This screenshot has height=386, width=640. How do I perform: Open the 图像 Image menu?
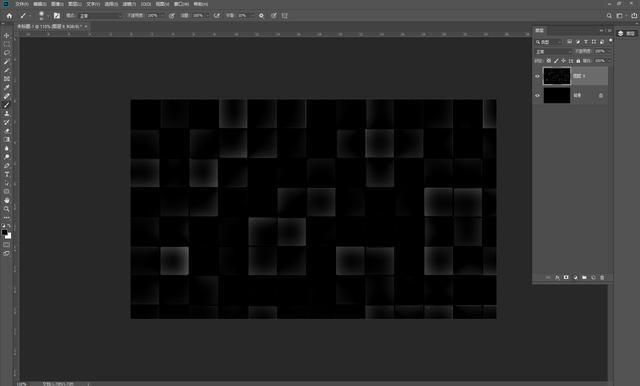coord(57,4)
